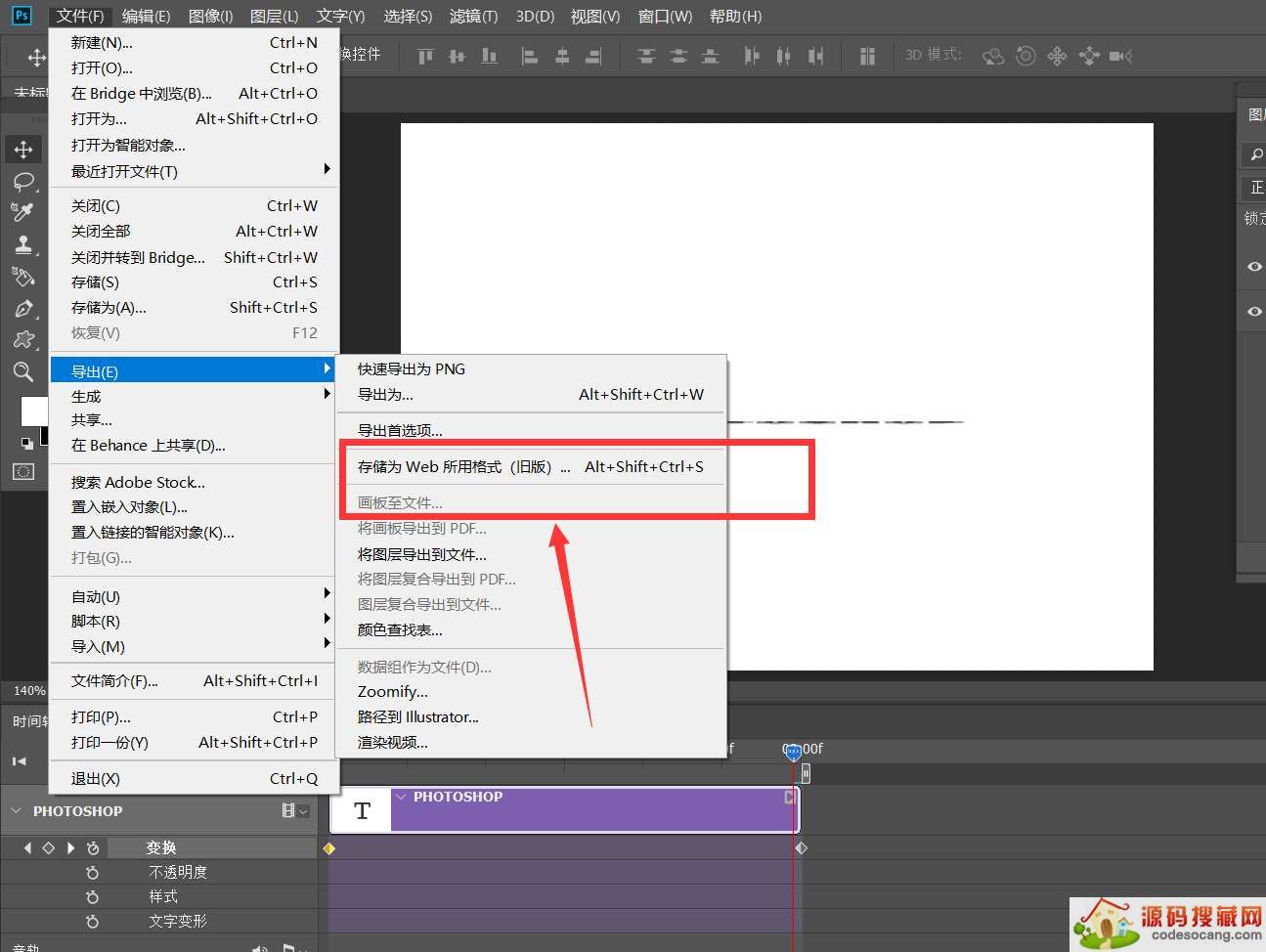Select 3D orbit camera mode icon
The image size is (1266, 952).
(993, 57)
